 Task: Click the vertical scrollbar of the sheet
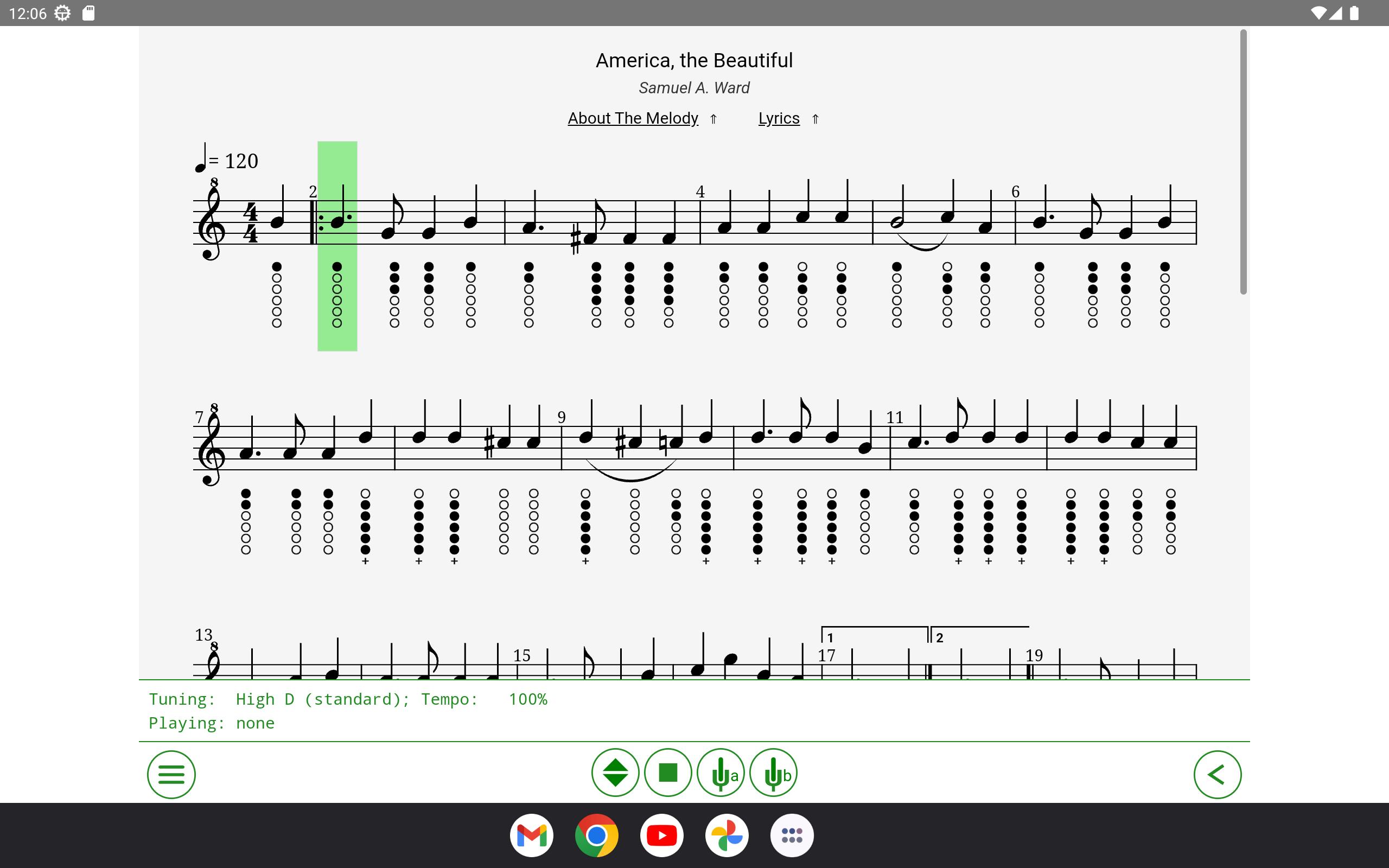tap(1243, 161)
